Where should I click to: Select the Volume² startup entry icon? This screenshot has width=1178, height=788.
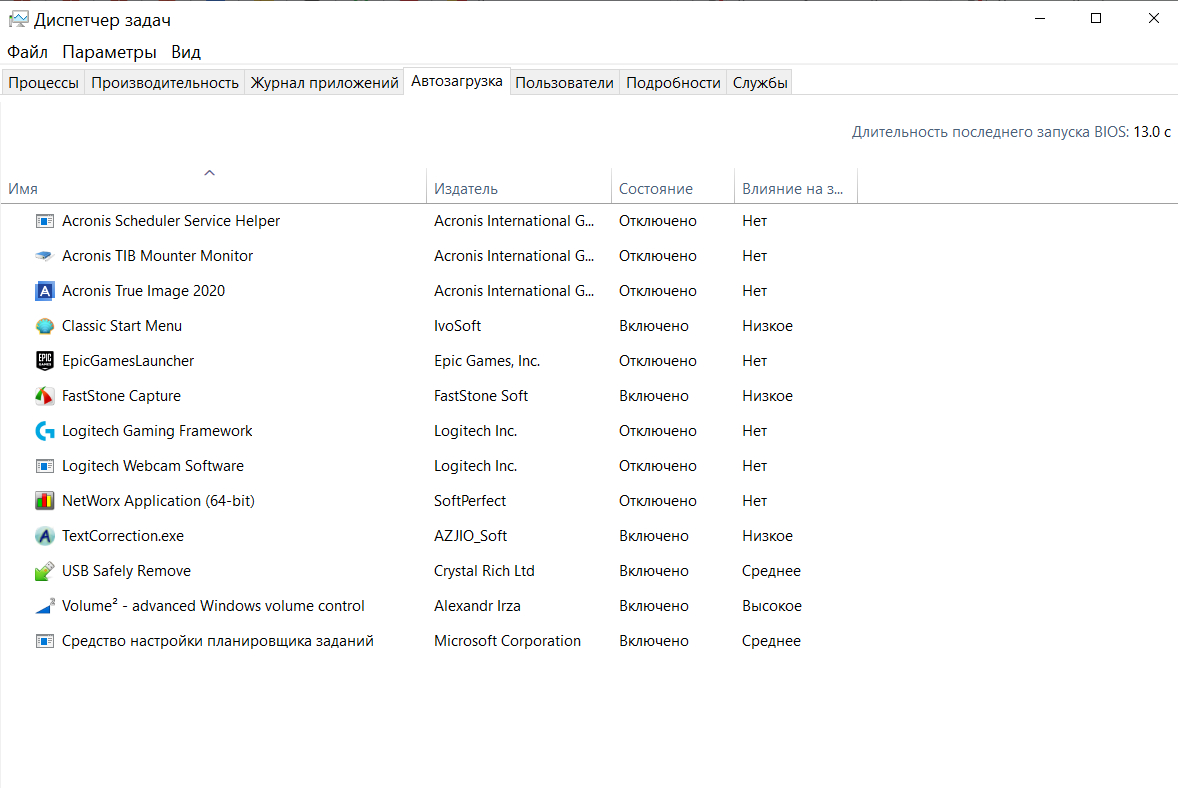[x=44, y=606]
